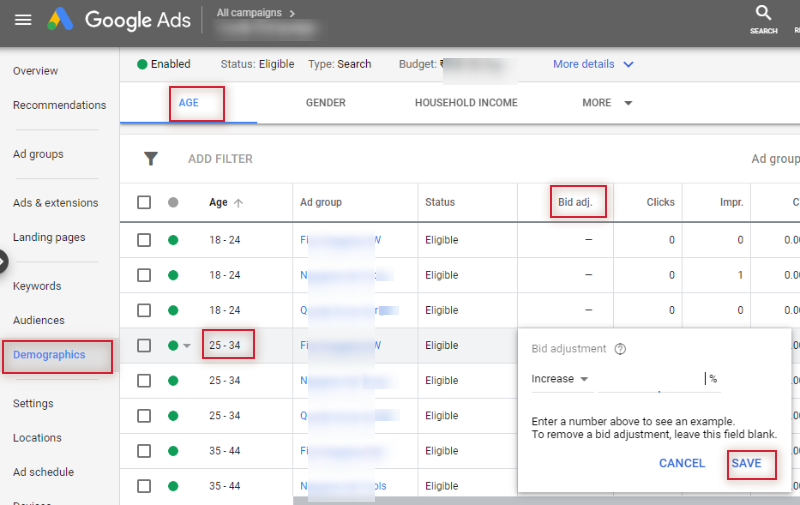The width and height of the screenshot is (800, 505).
Task: Sort by the Clicks column header
Action: 660,202
